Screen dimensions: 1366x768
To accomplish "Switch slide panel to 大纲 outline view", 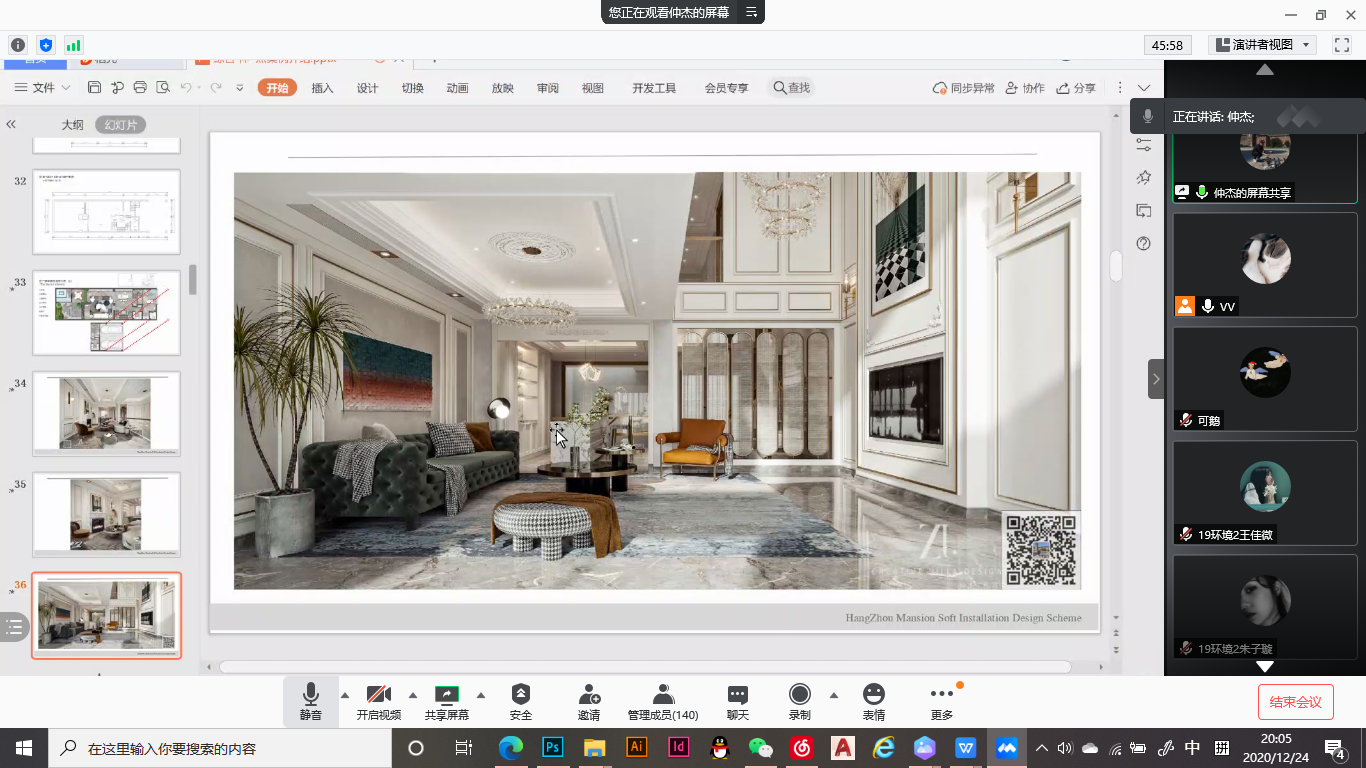I will pyautogui.click(x=72, y=125).
